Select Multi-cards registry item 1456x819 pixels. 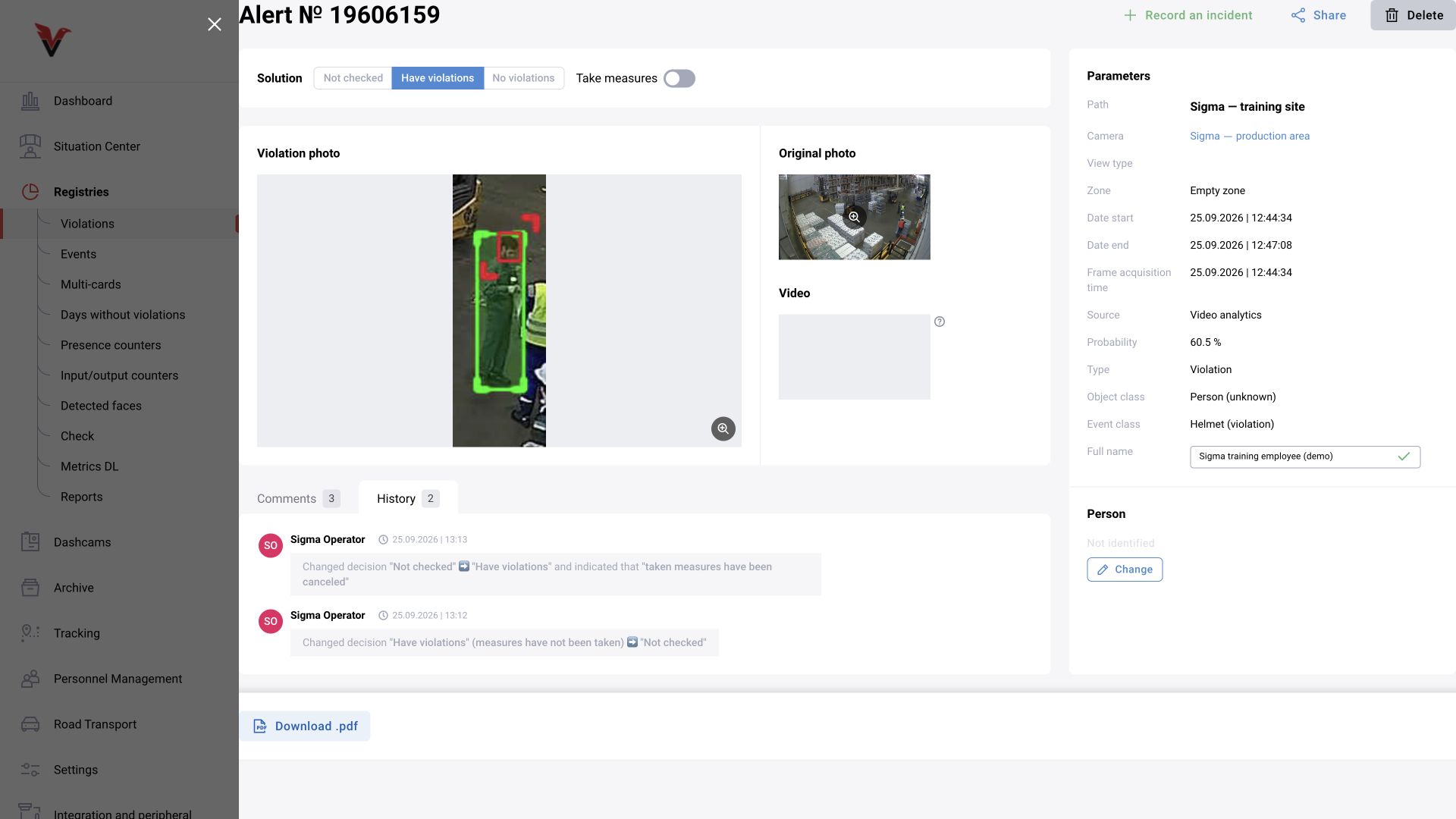91,284
